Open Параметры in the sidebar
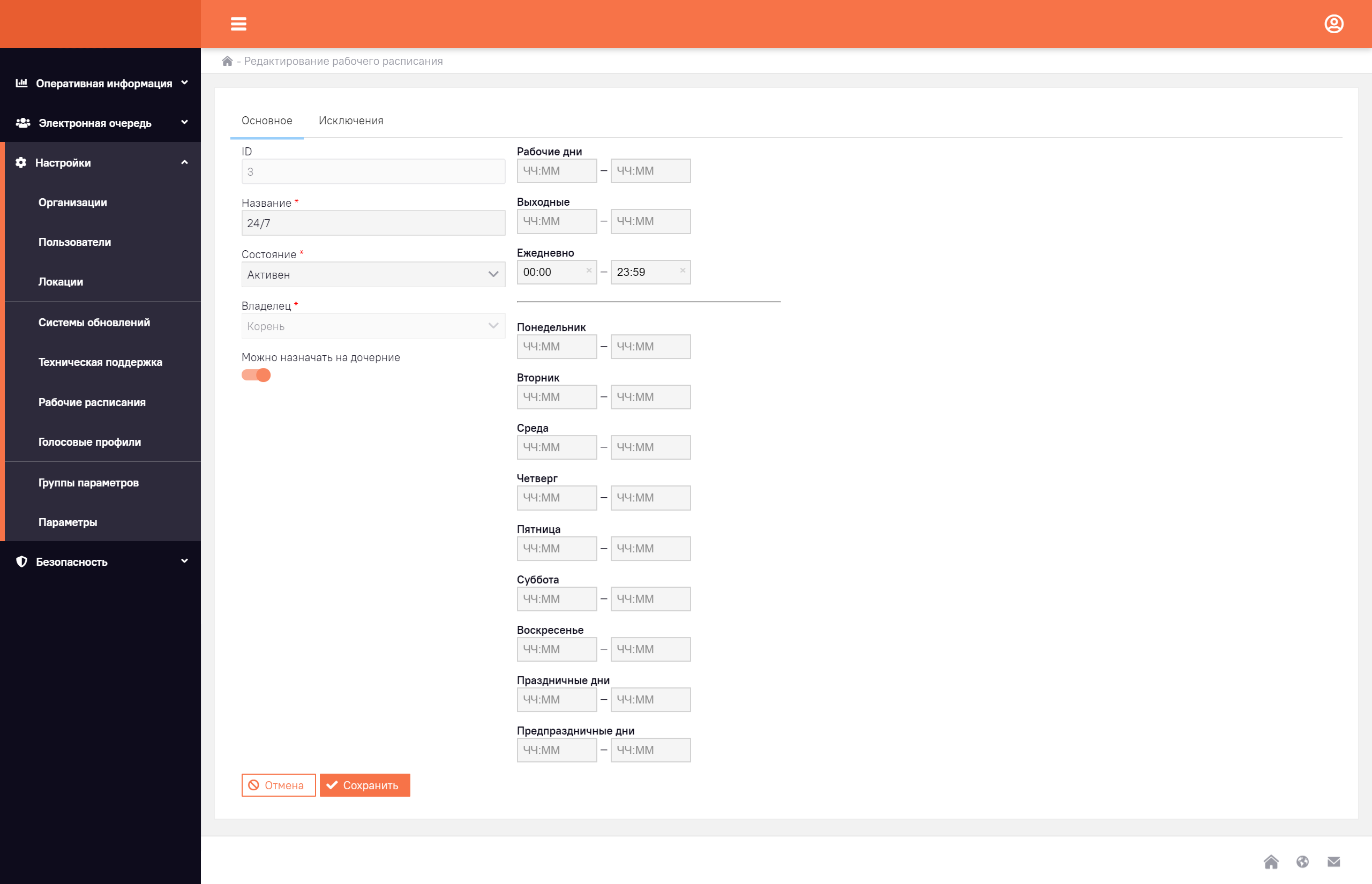The height and width of the screenshot is (884, 1372). [68, 522]
